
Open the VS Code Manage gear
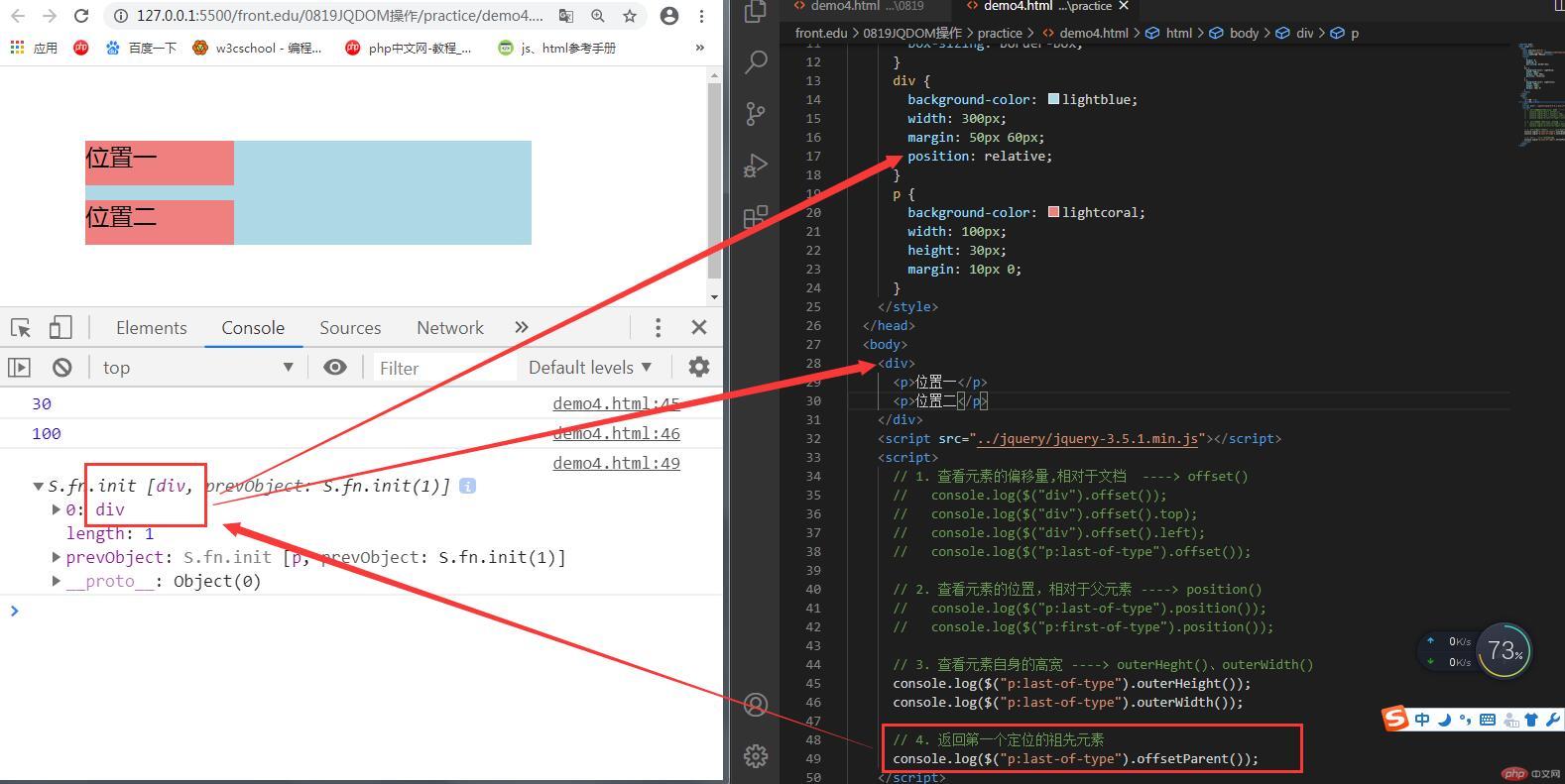(756, 755)
